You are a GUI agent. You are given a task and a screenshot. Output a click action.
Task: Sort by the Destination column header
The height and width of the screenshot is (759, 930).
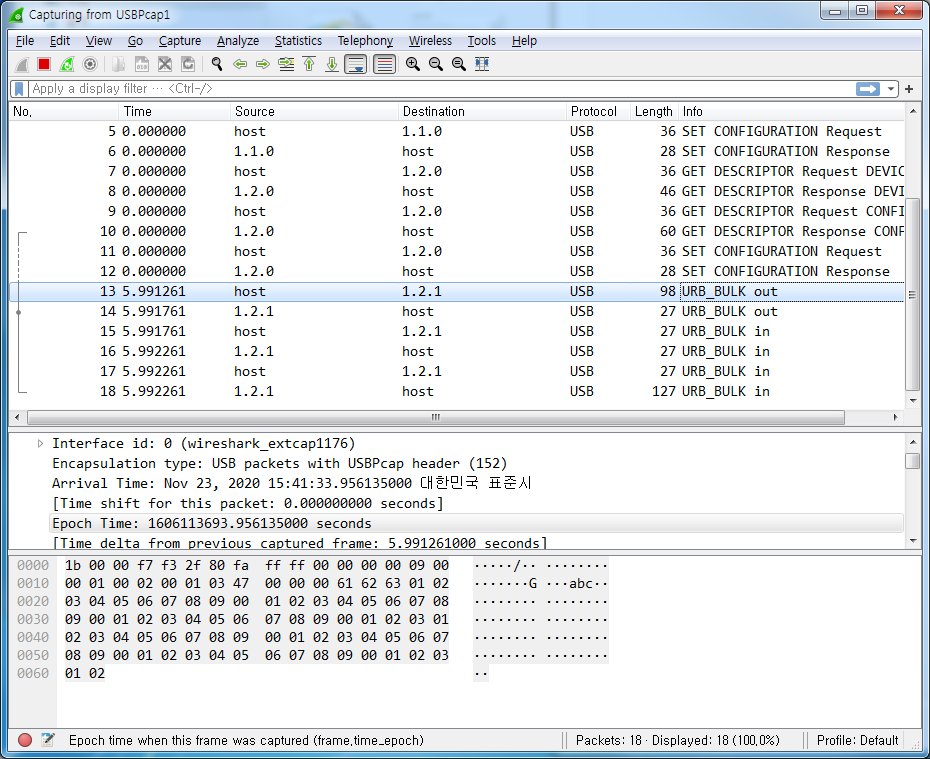pyautogui.click(x=482, y=111)
